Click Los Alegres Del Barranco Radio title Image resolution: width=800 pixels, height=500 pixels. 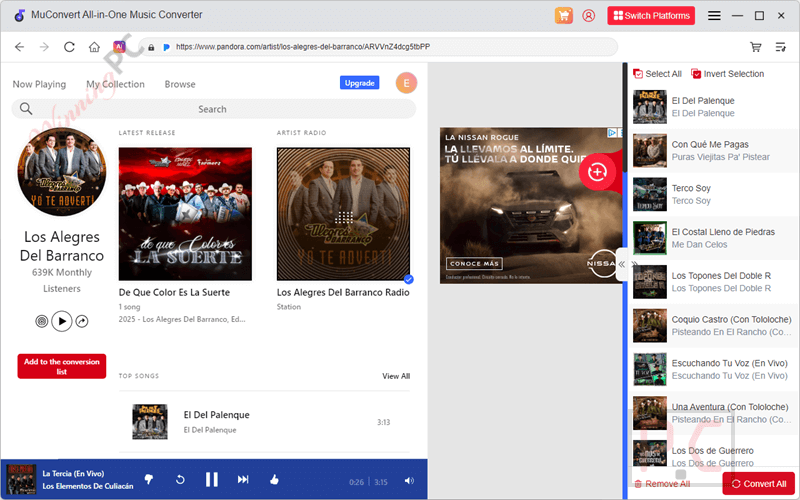coord(343,292)
